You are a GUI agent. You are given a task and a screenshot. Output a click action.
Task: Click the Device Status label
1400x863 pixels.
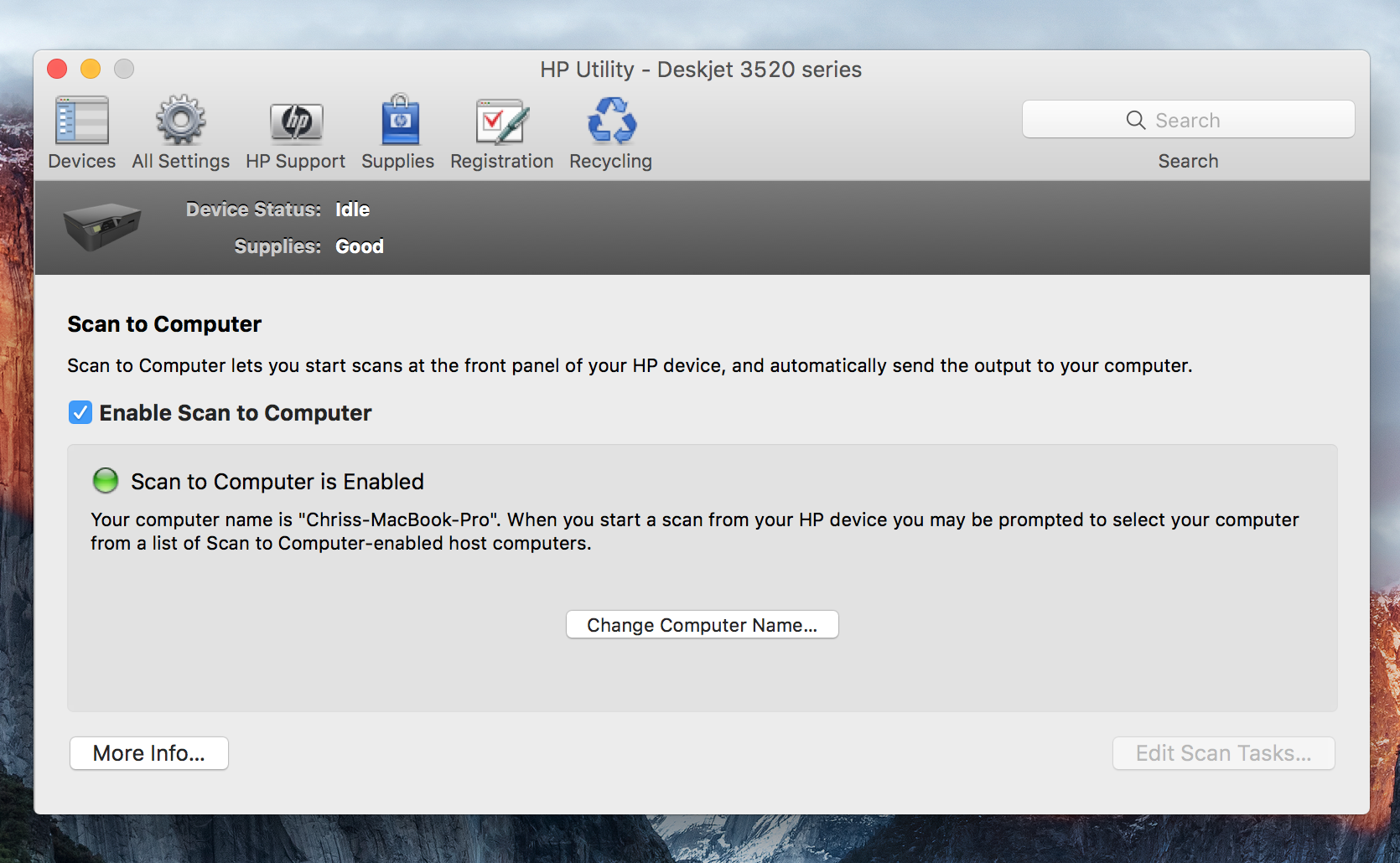[x=253, y=209]
